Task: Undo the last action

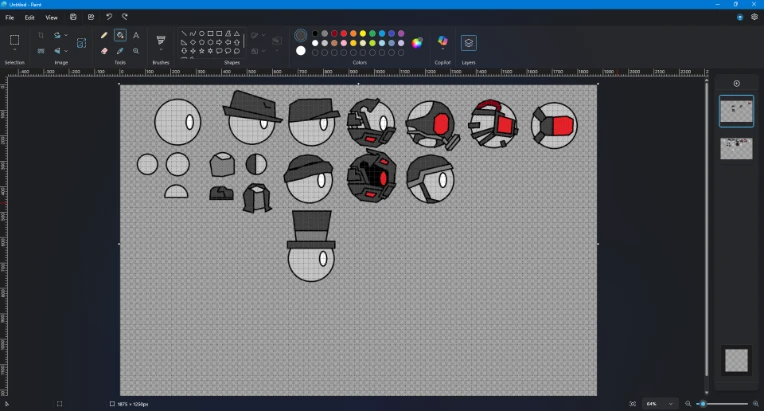Action: click(109, 17)
